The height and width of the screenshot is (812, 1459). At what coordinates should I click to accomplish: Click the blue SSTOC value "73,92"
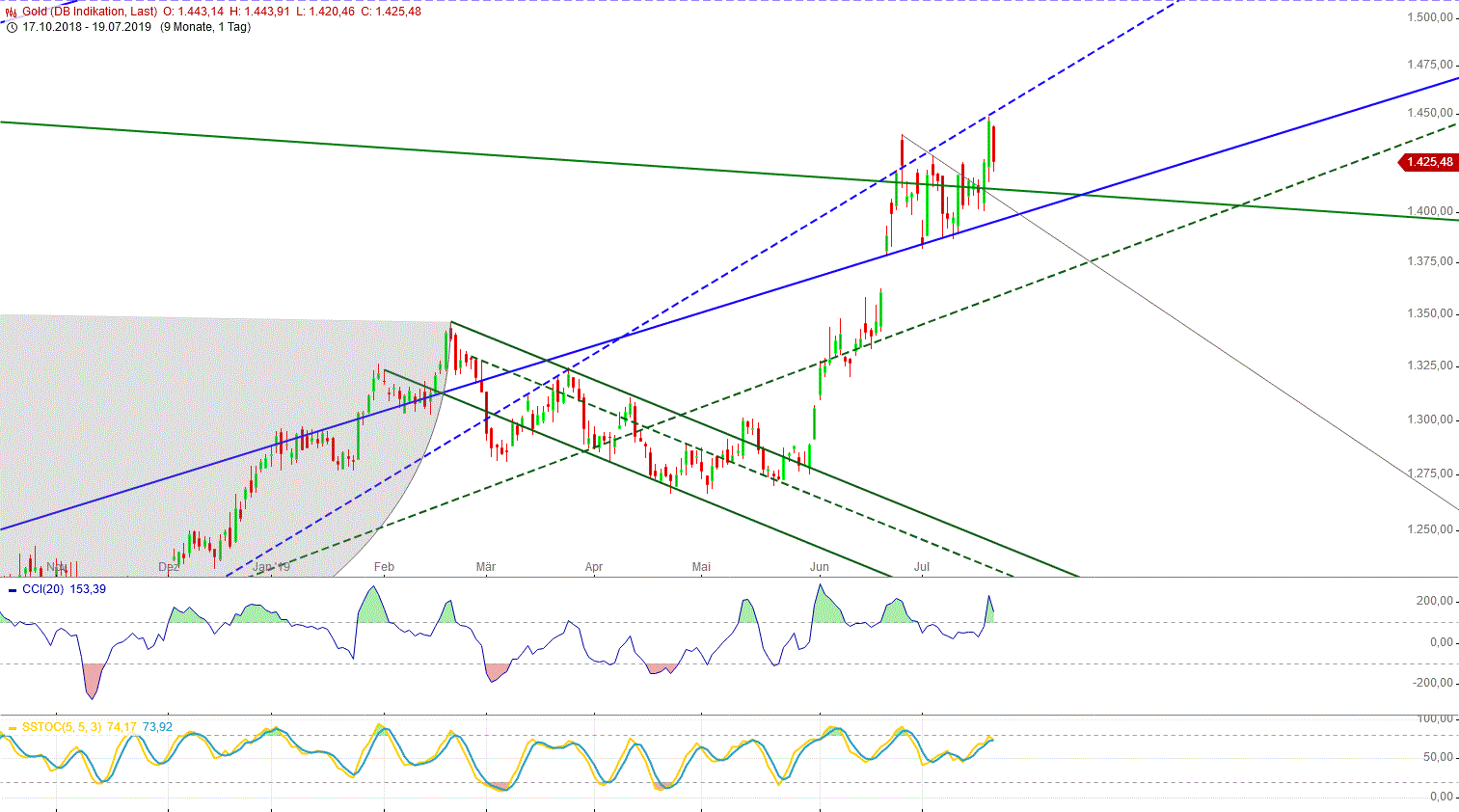click(x=157, y=727)
